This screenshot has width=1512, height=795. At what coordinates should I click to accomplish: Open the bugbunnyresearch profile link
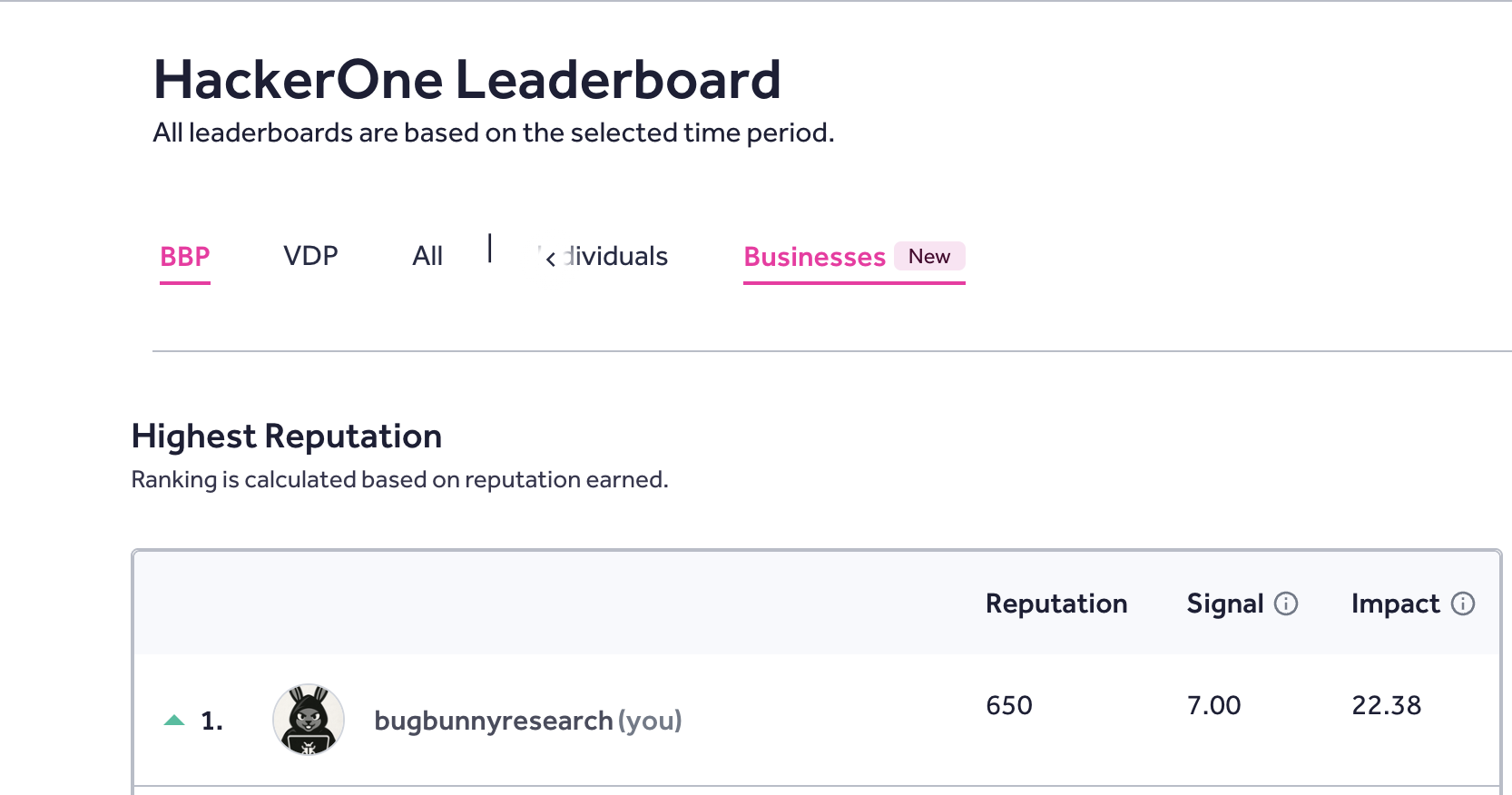tap(493, 721)
